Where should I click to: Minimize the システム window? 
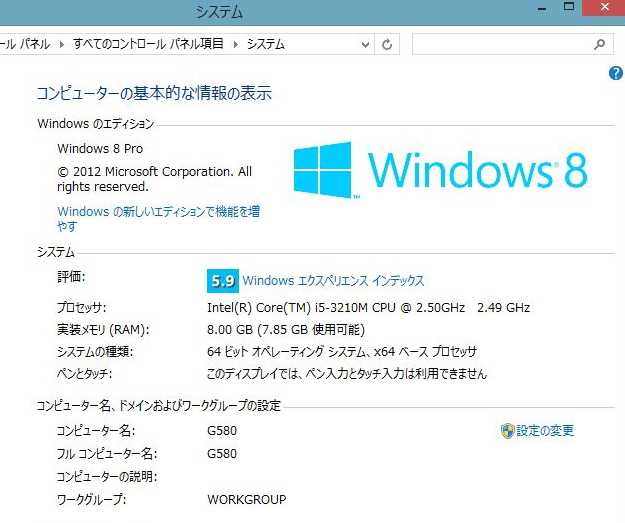[542, 9]
